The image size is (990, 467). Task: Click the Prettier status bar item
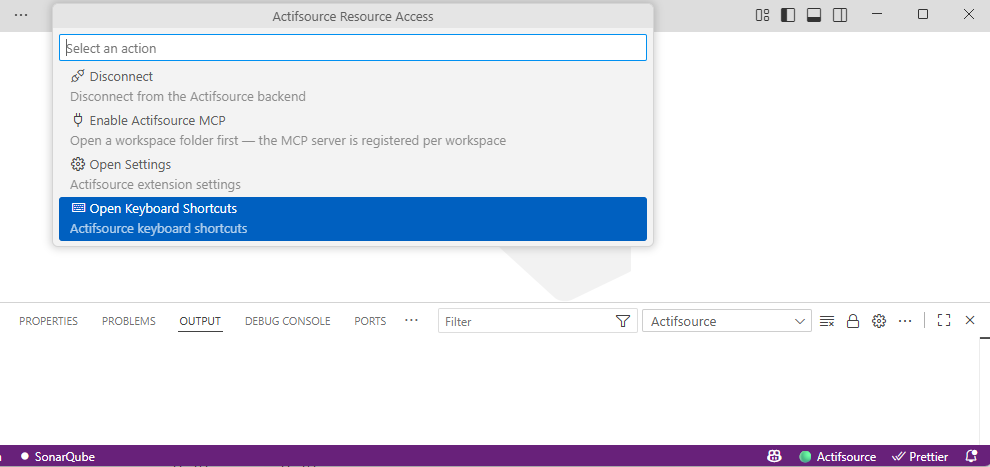(x=919, y=456)
